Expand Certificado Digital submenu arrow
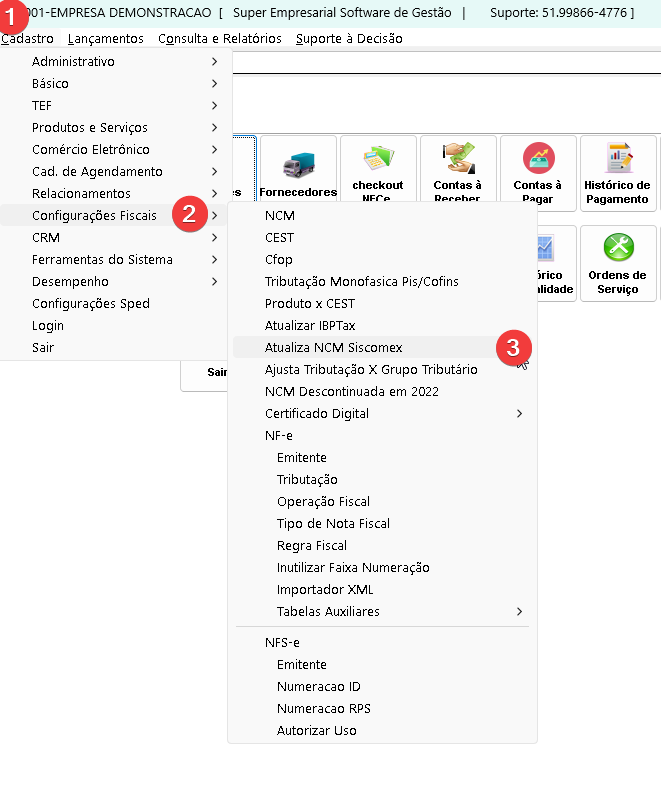This screenshot has height=810, width=661. [x=519, y=413]
